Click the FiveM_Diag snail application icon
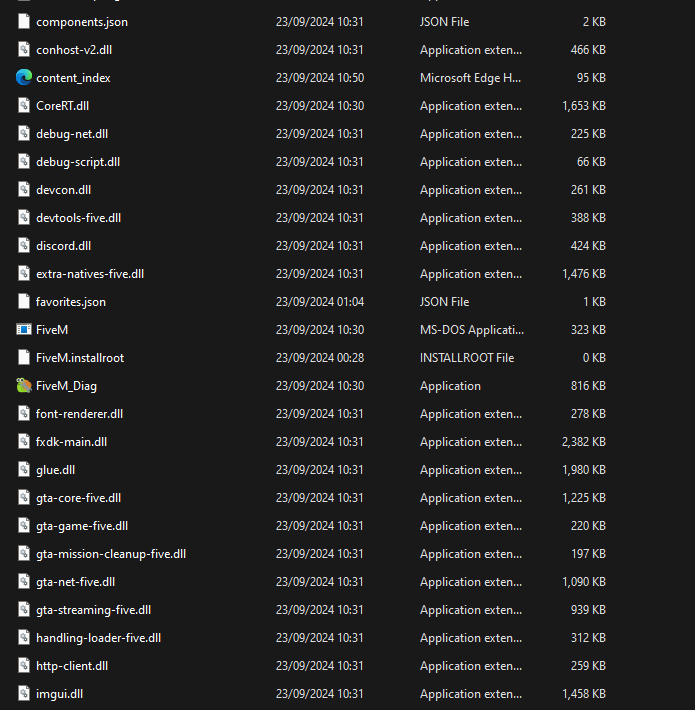695x710 pixels. tap(24, 386)
